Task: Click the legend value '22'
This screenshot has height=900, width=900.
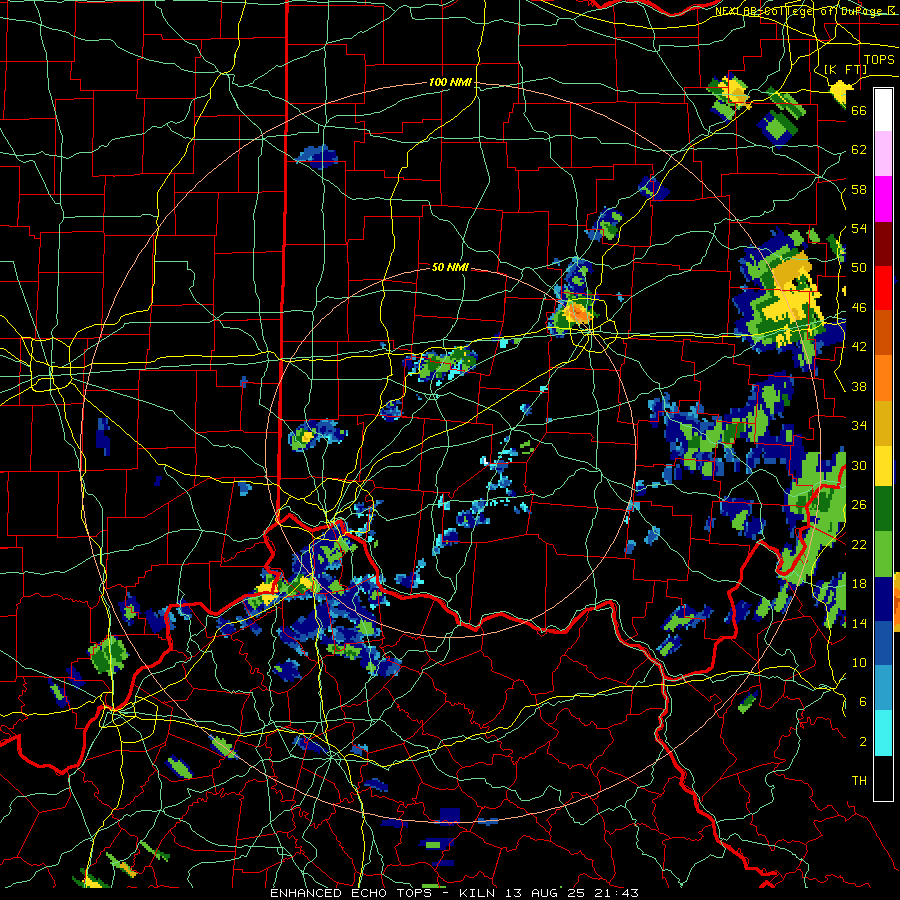Action: click(859, 544)
